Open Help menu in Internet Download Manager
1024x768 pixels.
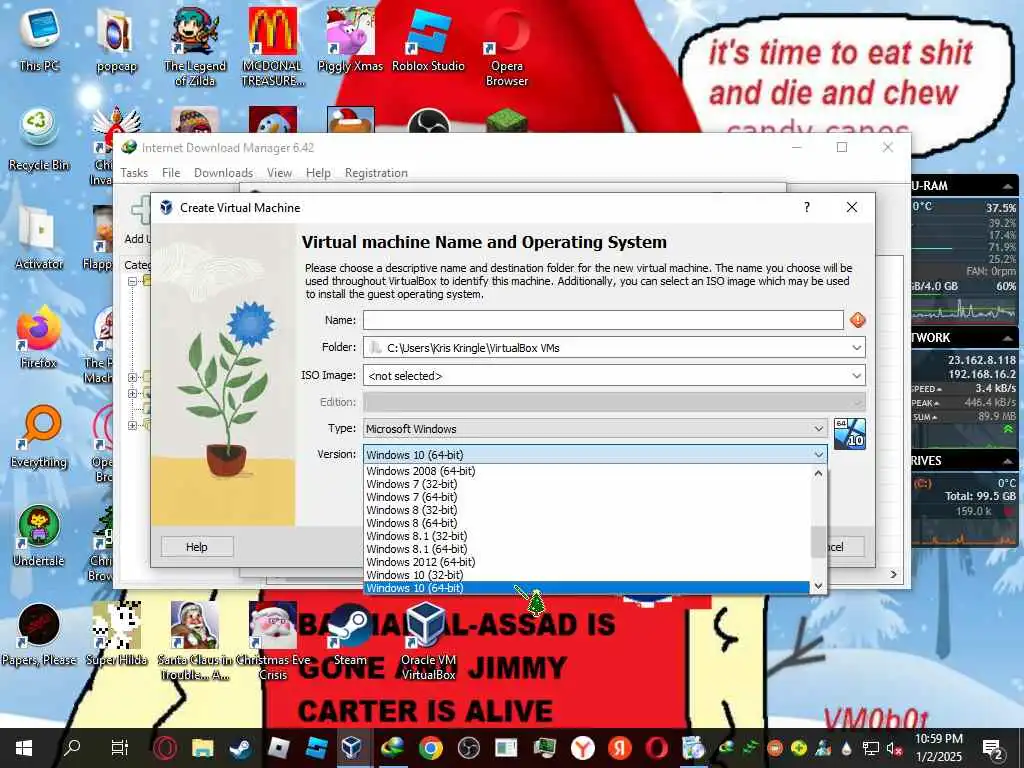pyautogui.click(x=318, y=173)
